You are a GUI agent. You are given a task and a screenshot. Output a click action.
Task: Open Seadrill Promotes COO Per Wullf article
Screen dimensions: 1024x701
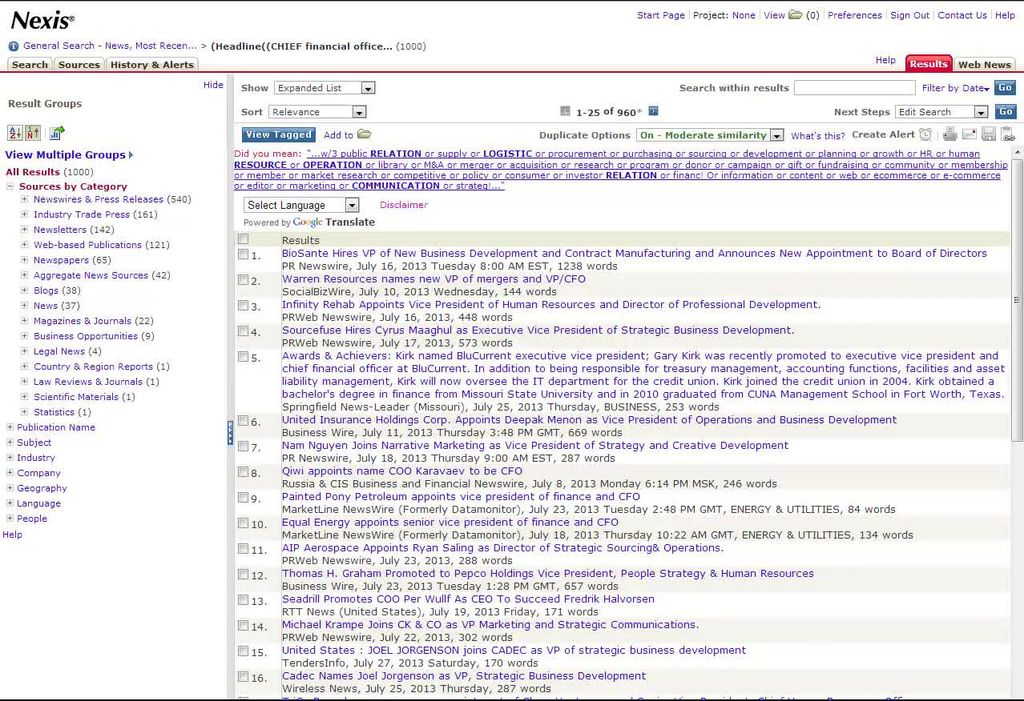point(468,599)
